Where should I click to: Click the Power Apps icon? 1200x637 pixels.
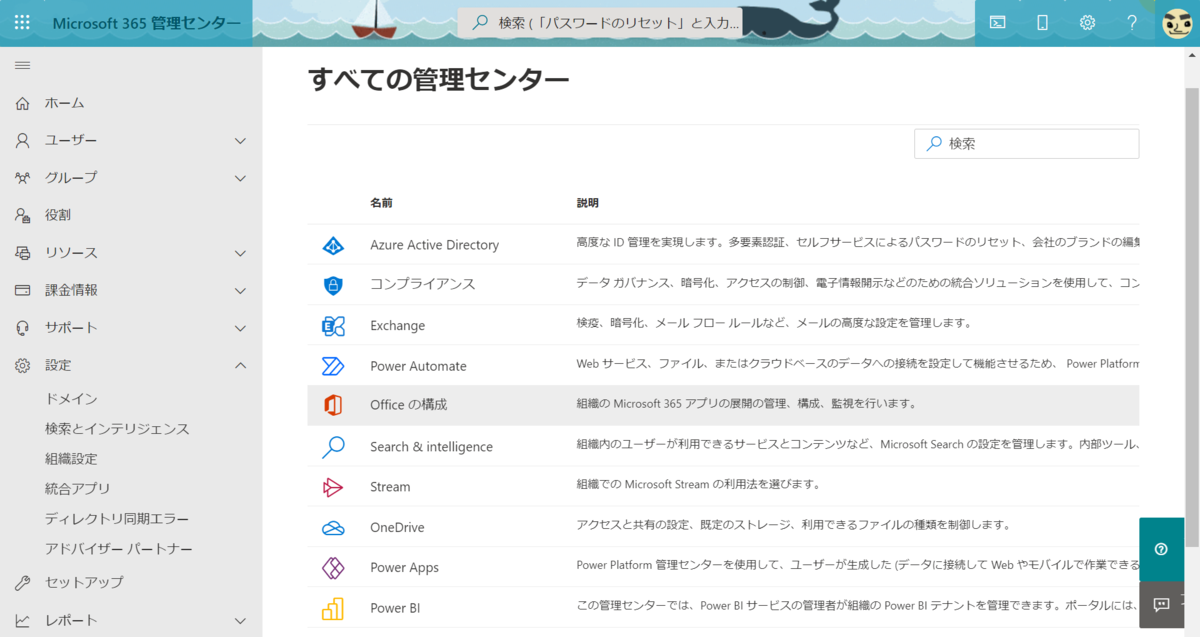point(333,567)
